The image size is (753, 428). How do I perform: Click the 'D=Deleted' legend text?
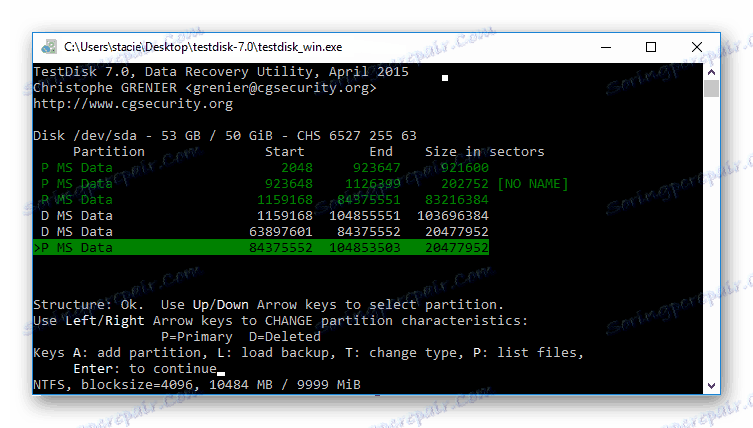285,337
